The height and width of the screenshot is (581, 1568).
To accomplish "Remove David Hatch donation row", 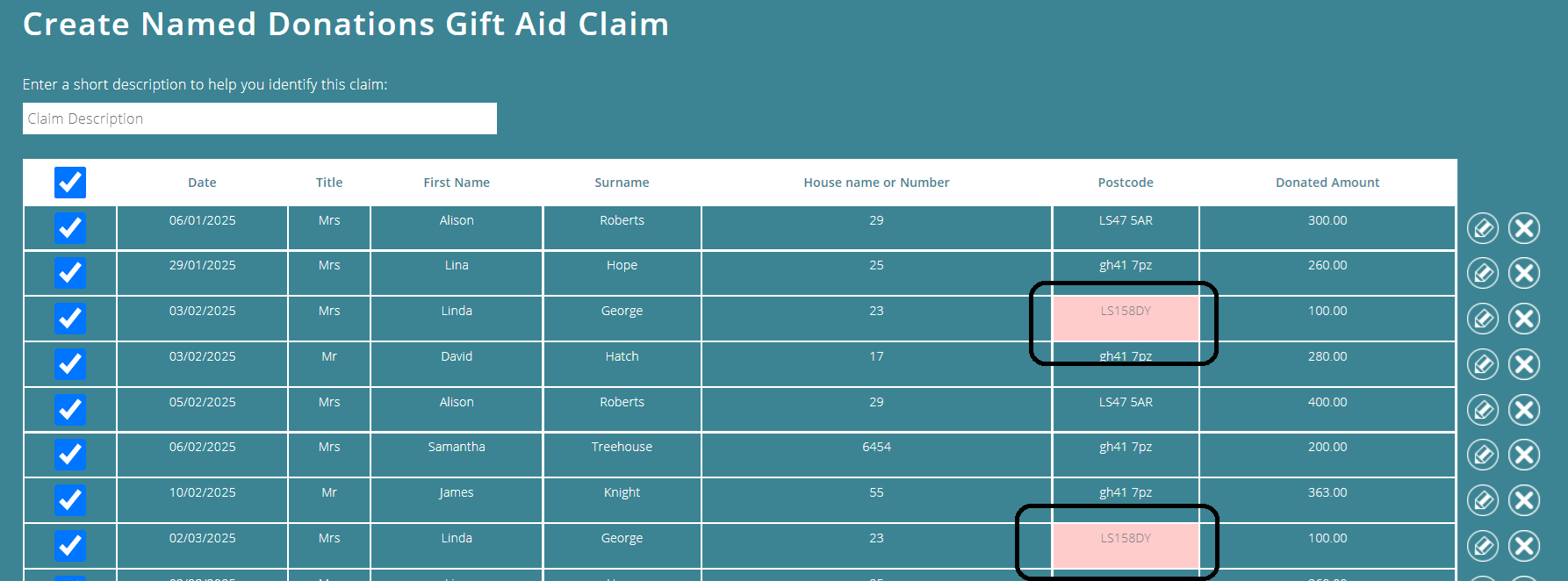I will 1524,364.
